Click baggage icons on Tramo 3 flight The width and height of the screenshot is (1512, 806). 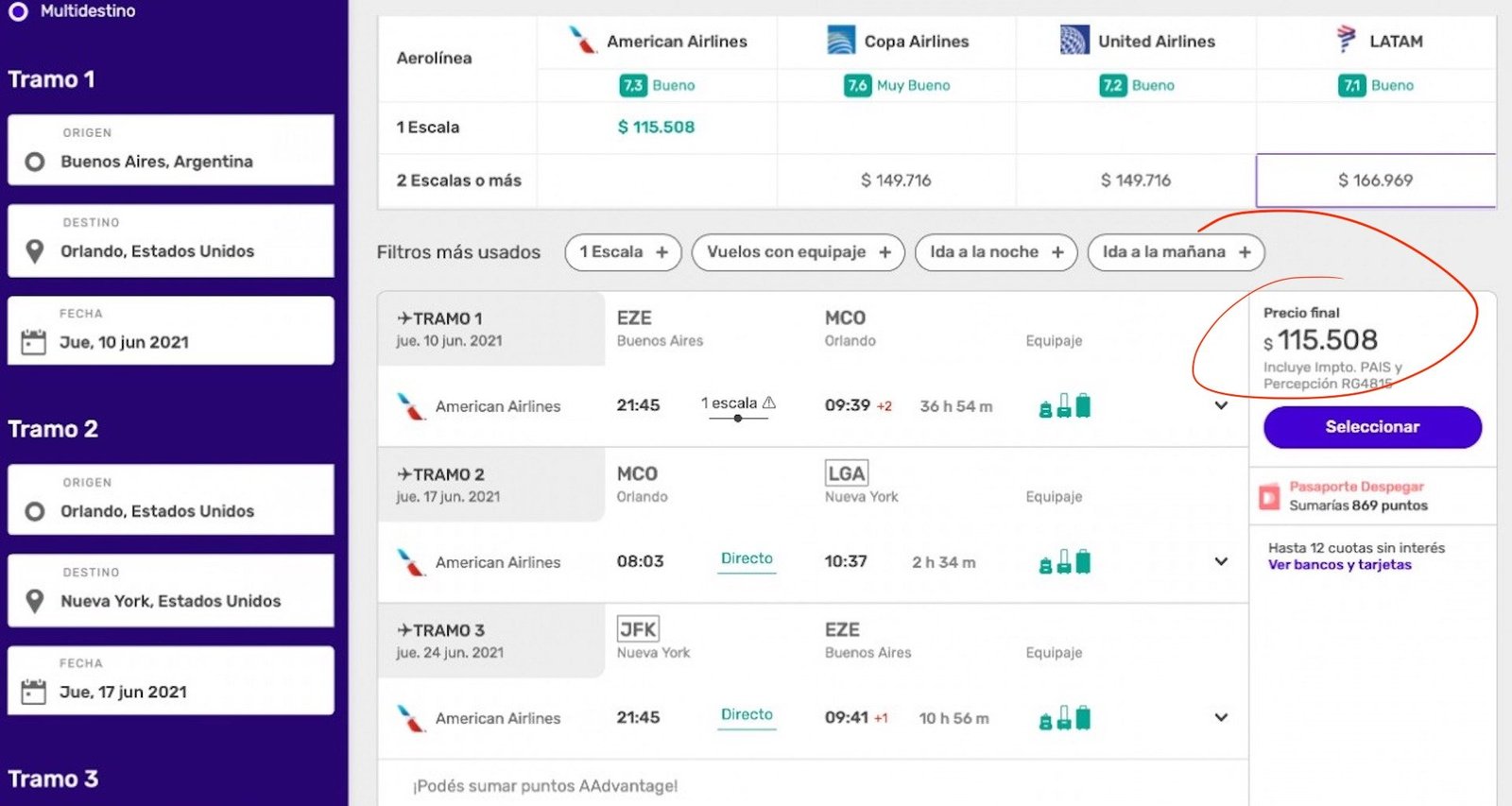click(x=1065, y=717)
